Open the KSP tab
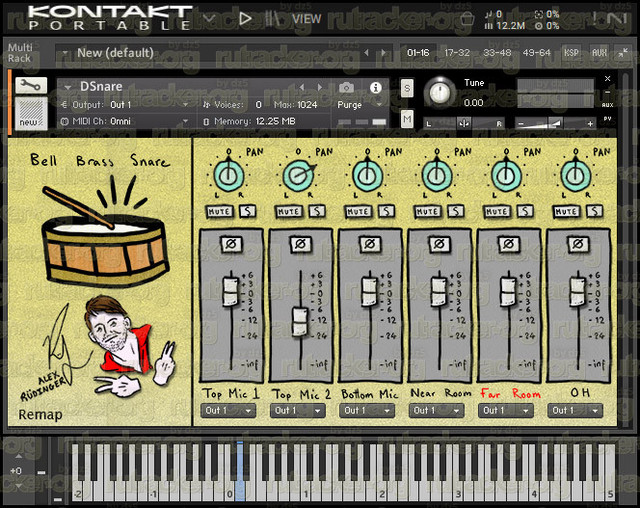This screenshot has height=508, width=640. click(571, 53)
